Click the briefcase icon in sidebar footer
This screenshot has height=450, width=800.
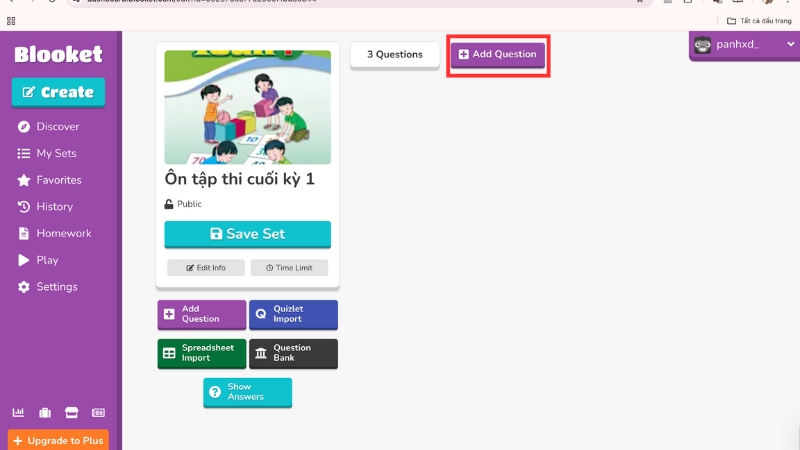pos(45,412)
